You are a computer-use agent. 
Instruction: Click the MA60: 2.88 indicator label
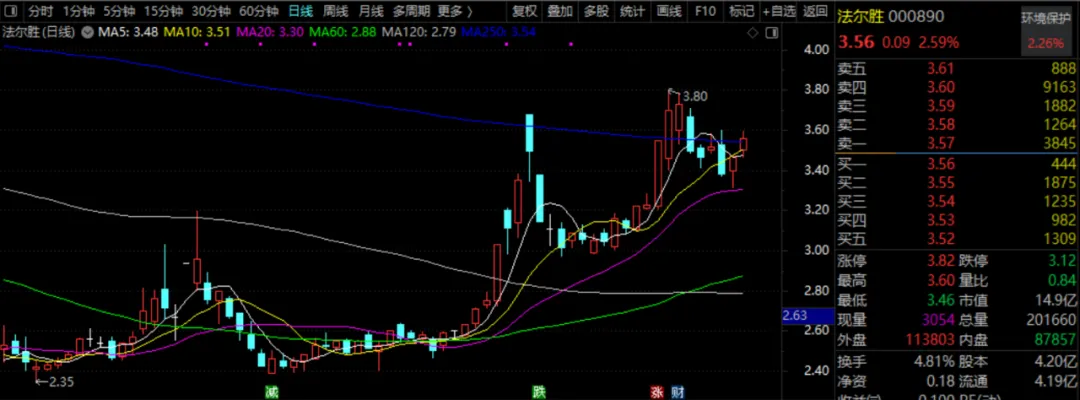point(343,32)
